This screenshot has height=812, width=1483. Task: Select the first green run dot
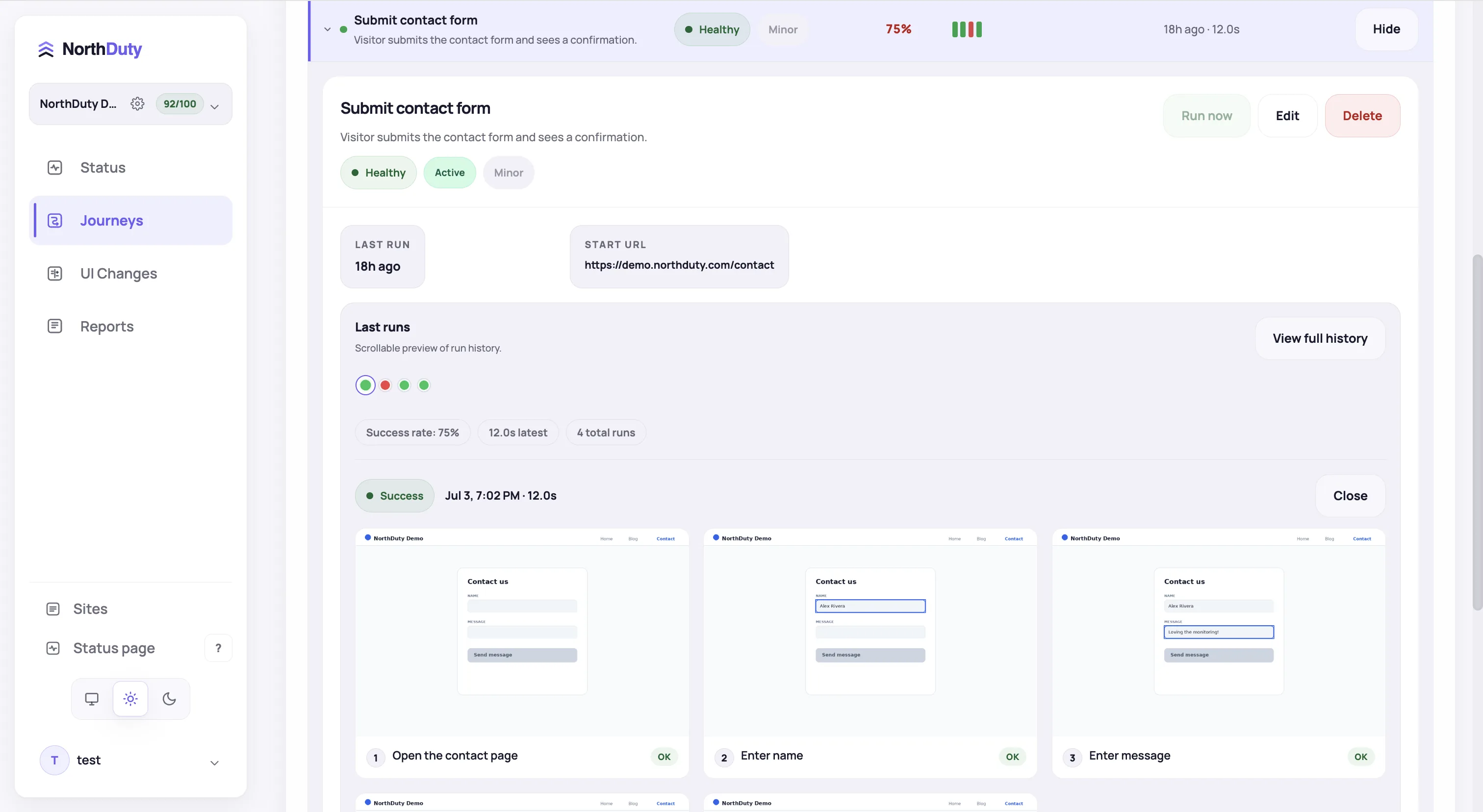pos(365,385)
